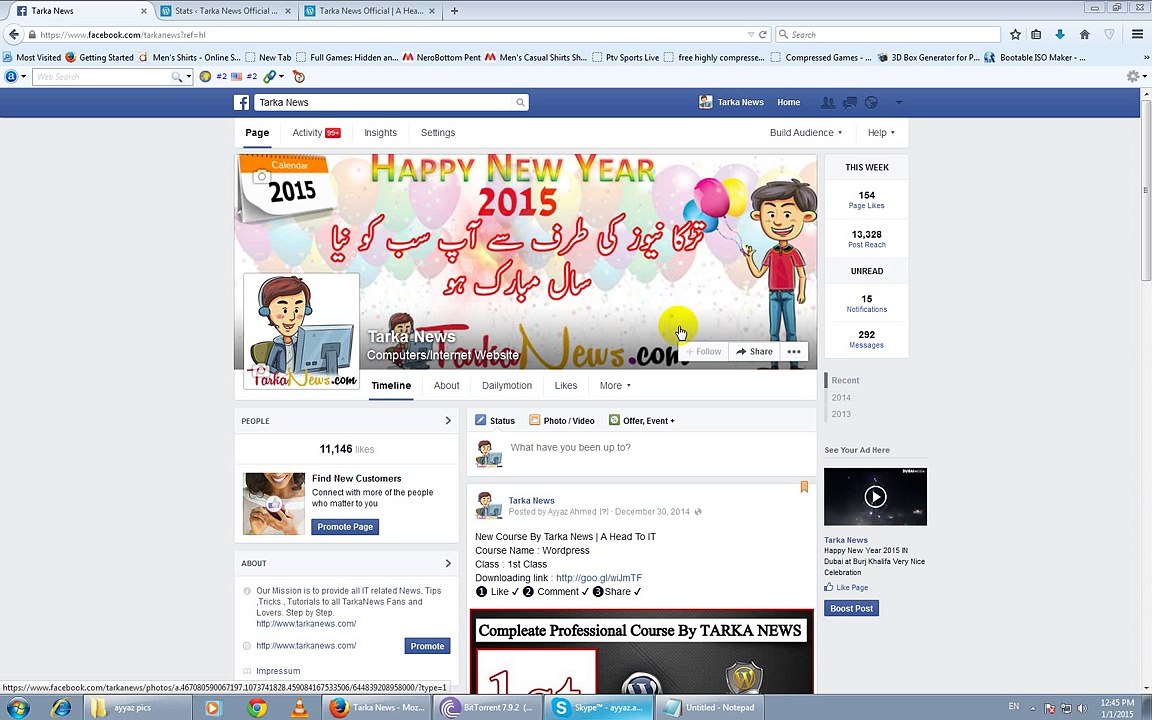
Task: Click the Share button on cover photo
Action: tap(755, 352)
